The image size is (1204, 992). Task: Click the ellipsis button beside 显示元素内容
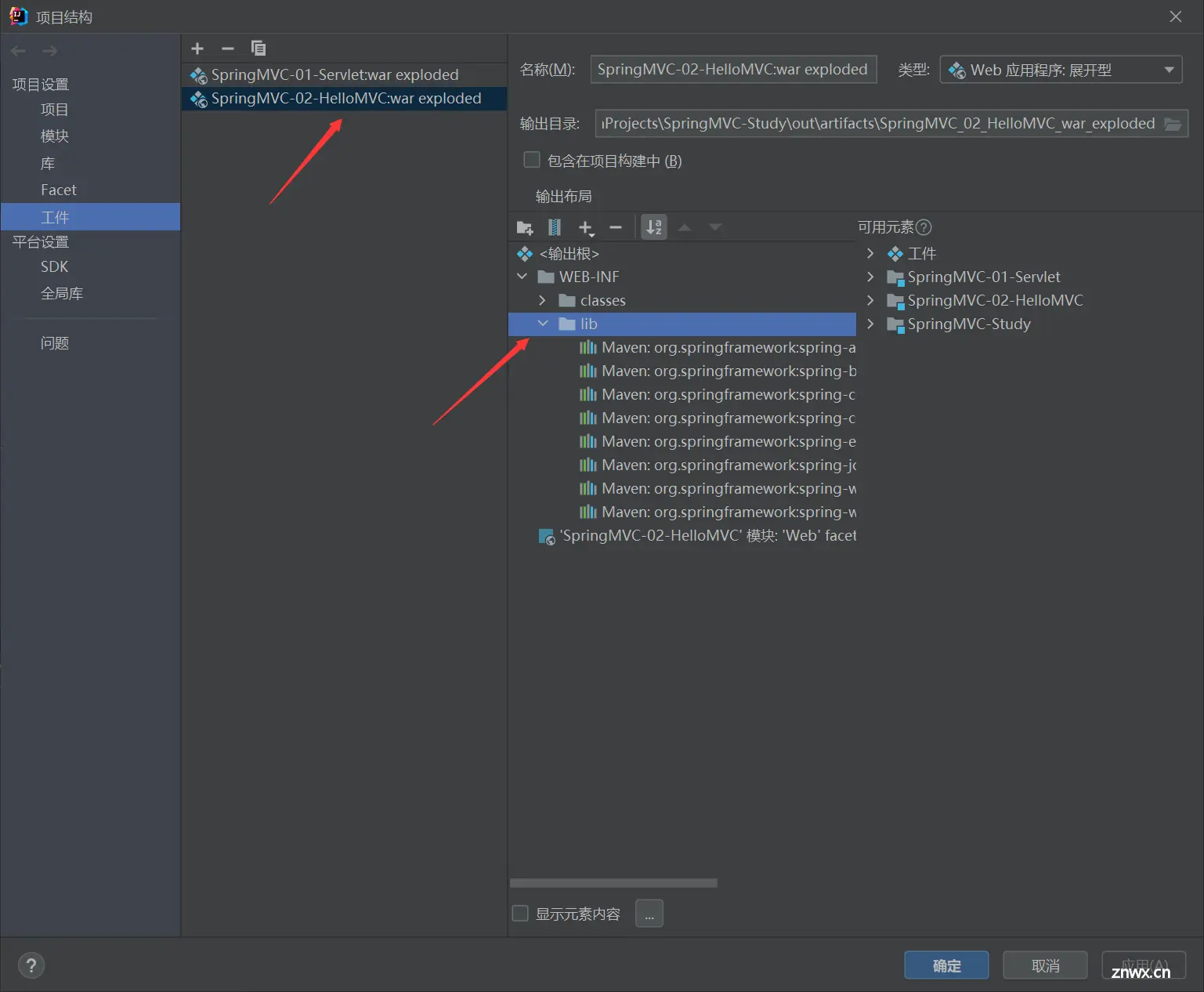pyautogui.click(x=649, y=914)
